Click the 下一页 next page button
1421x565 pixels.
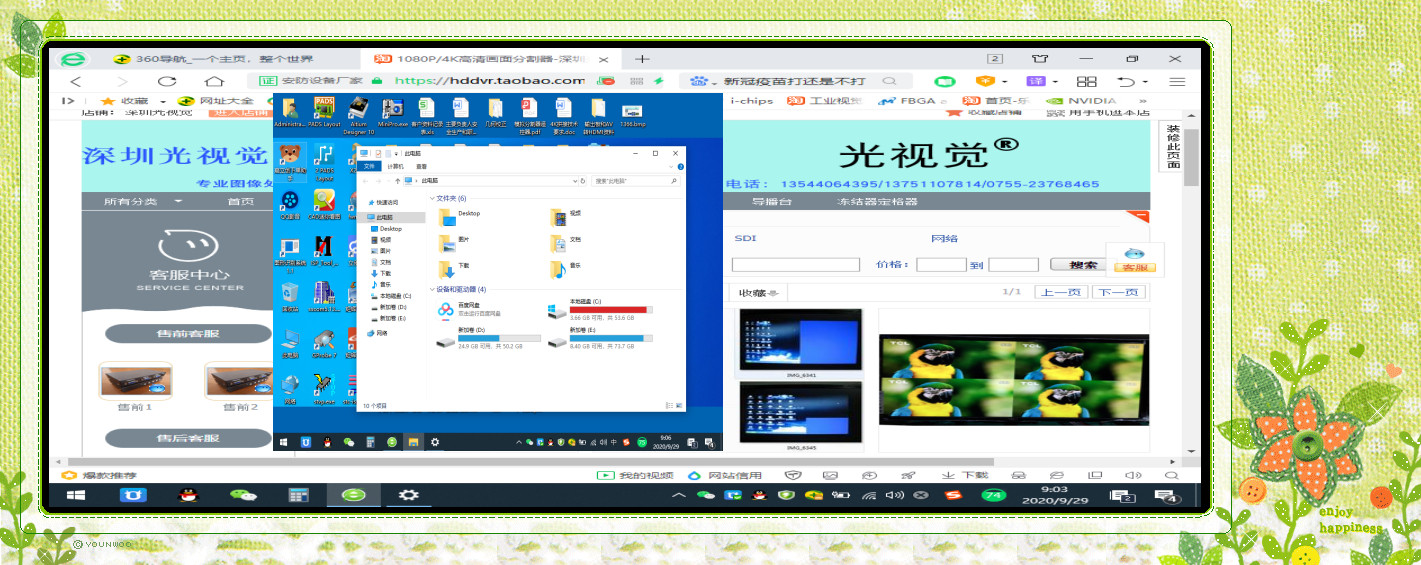click(x=1117, y=292)
